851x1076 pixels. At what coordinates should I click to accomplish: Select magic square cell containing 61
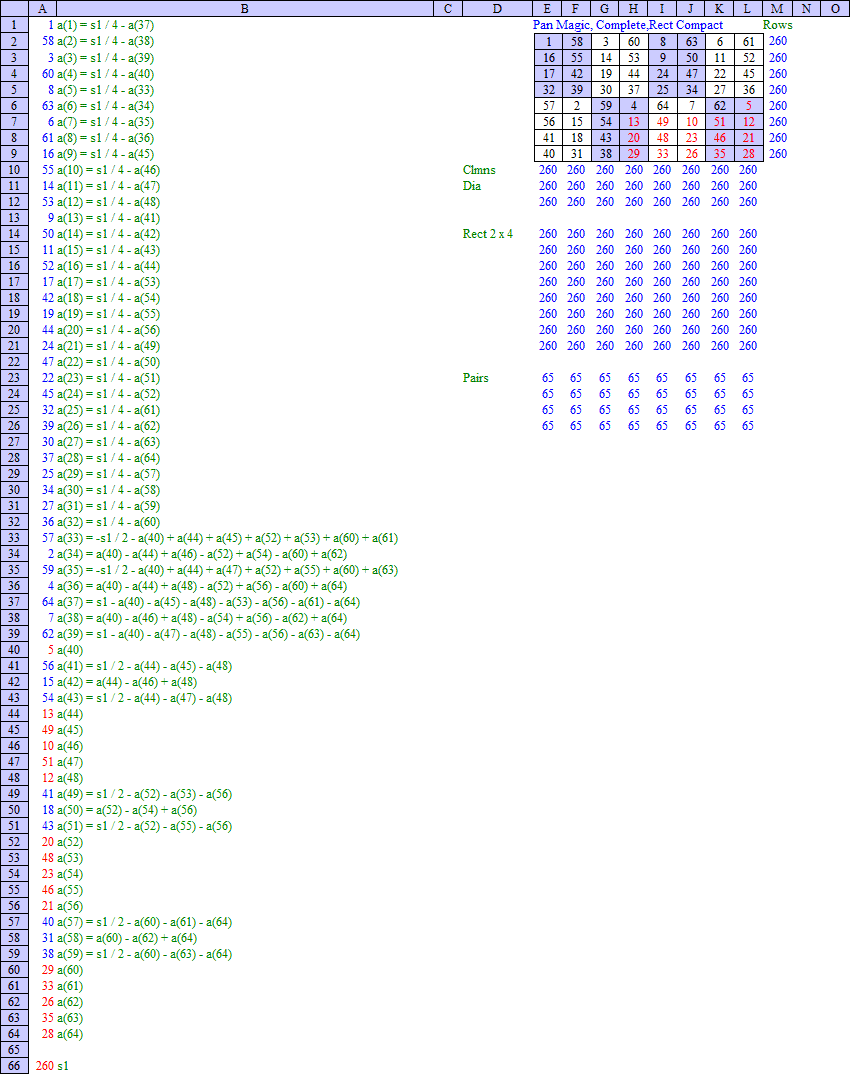pos(748,42)
